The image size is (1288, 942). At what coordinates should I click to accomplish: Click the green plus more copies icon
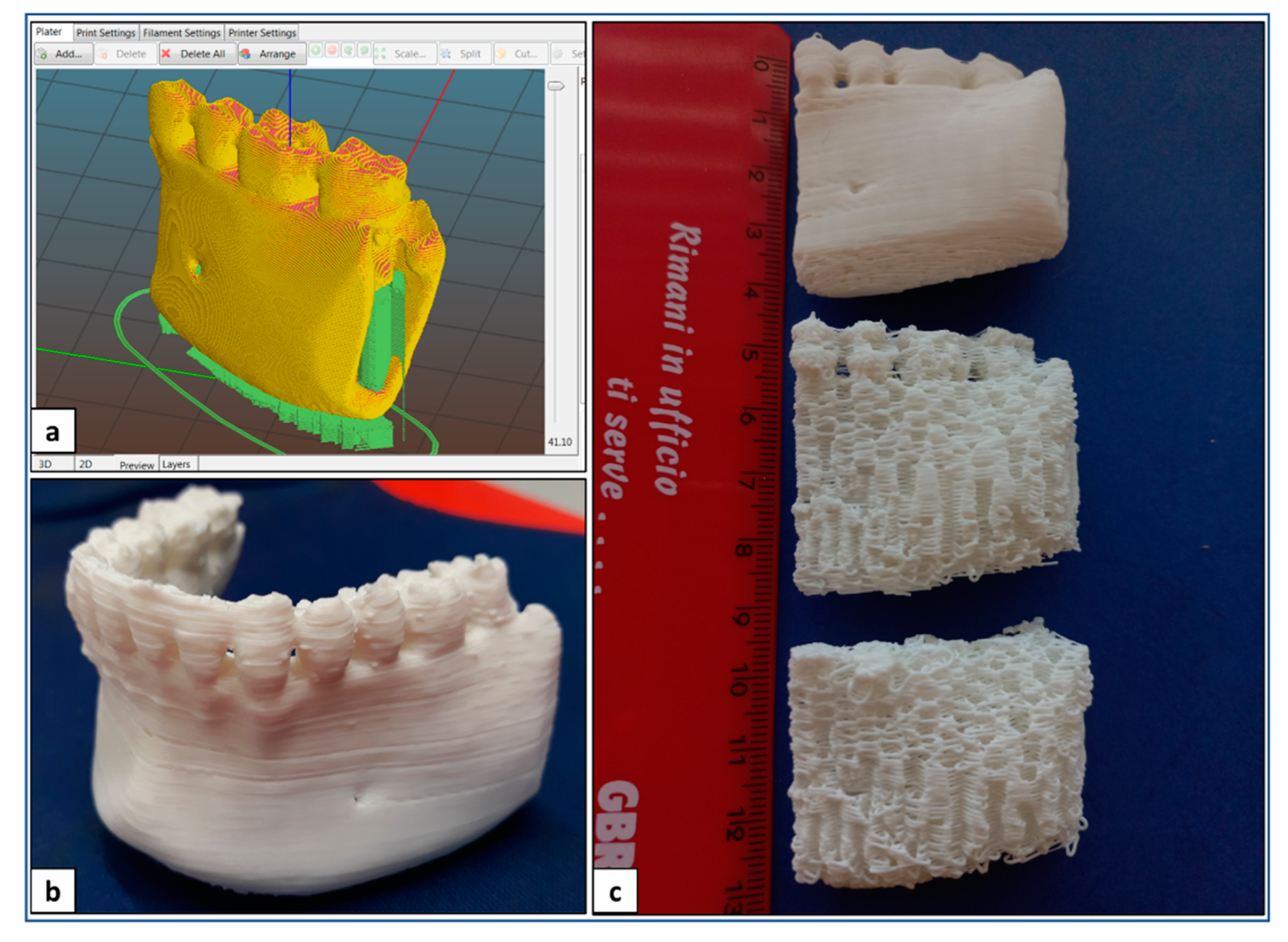click(315, 51)
